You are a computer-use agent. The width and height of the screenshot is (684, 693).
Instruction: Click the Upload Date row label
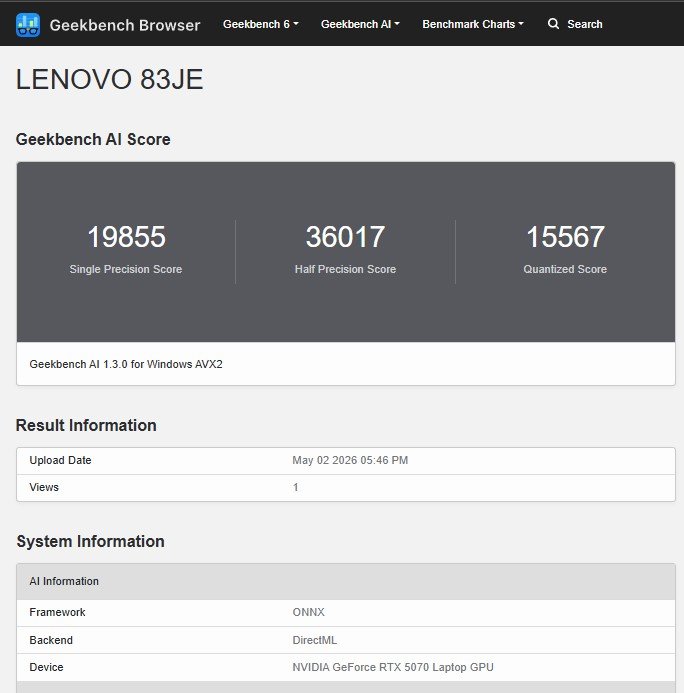[61, 460]
